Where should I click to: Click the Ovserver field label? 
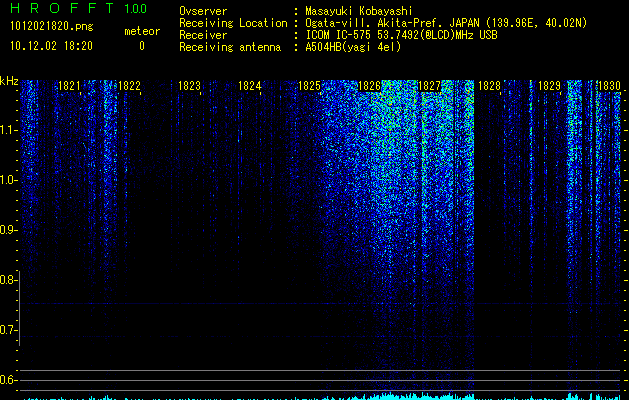(x=203, y=11)
